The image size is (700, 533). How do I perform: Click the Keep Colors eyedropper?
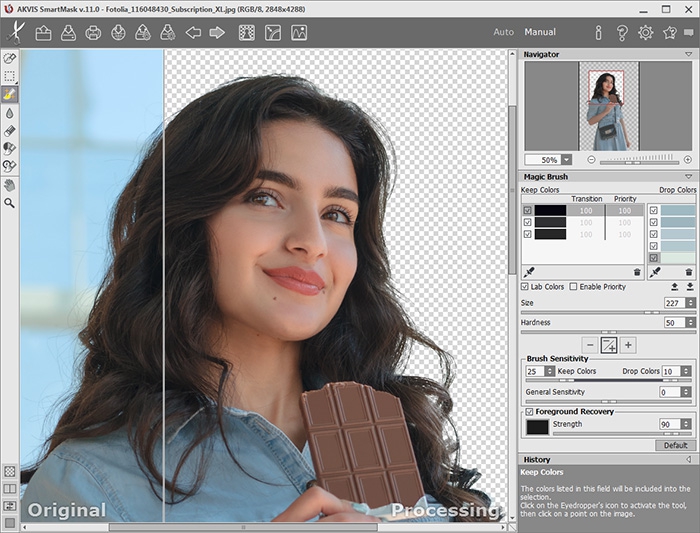528,272
